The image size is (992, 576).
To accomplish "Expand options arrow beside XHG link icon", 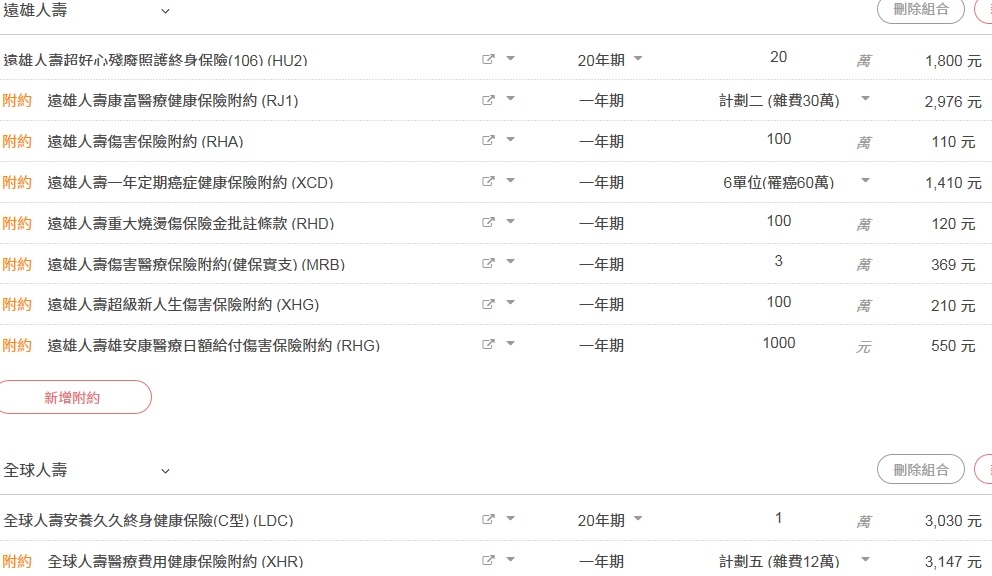I will 511,303.
